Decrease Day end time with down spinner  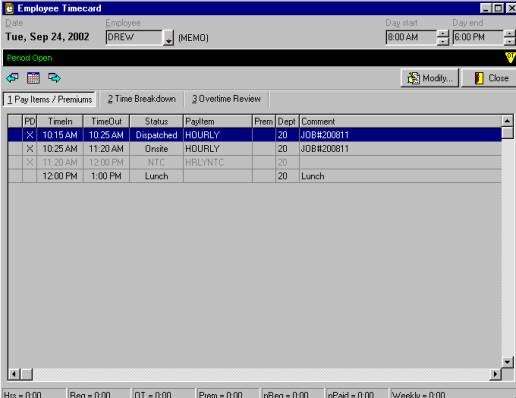[510, 41]
